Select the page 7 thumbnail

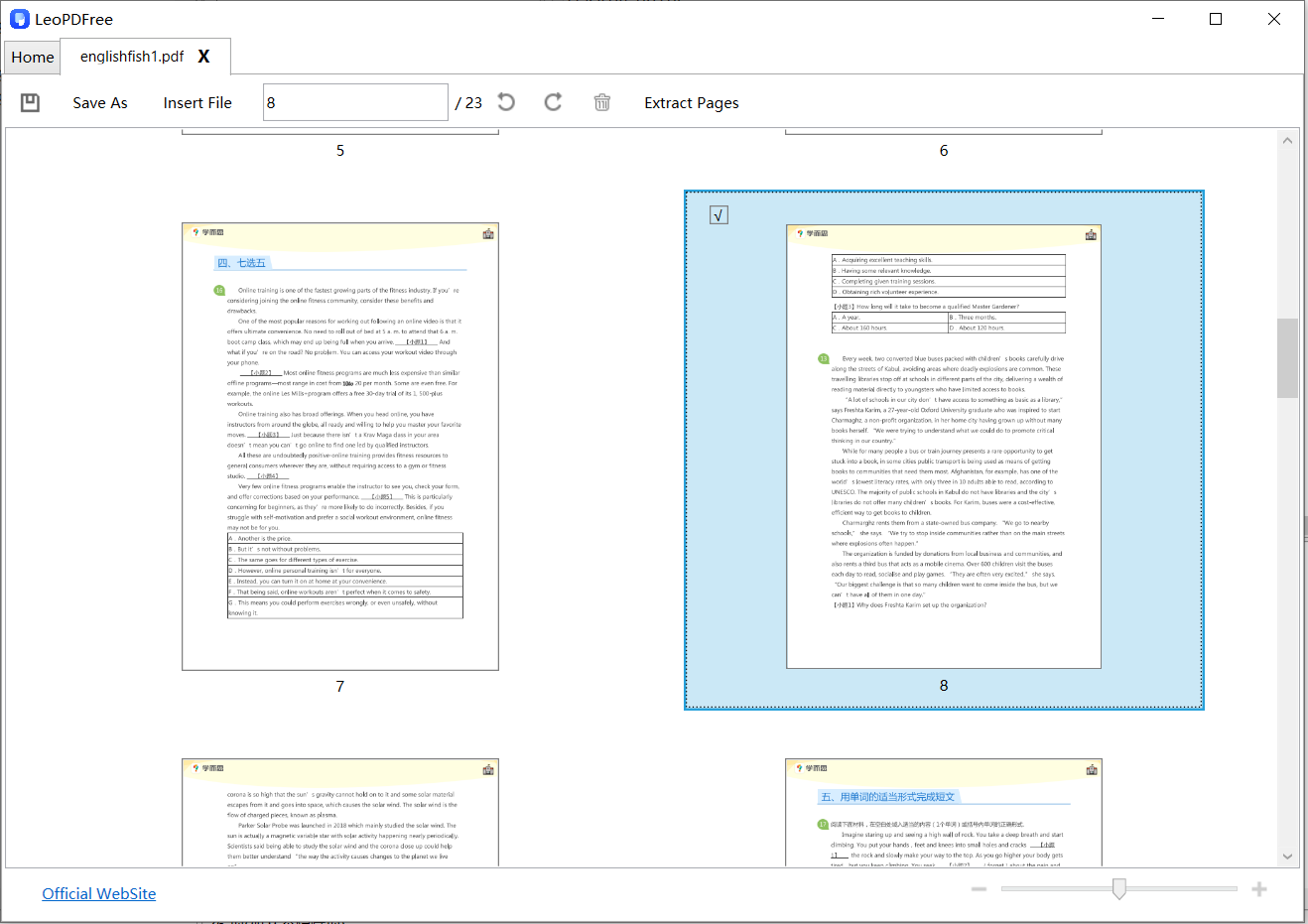pos(340,447)
